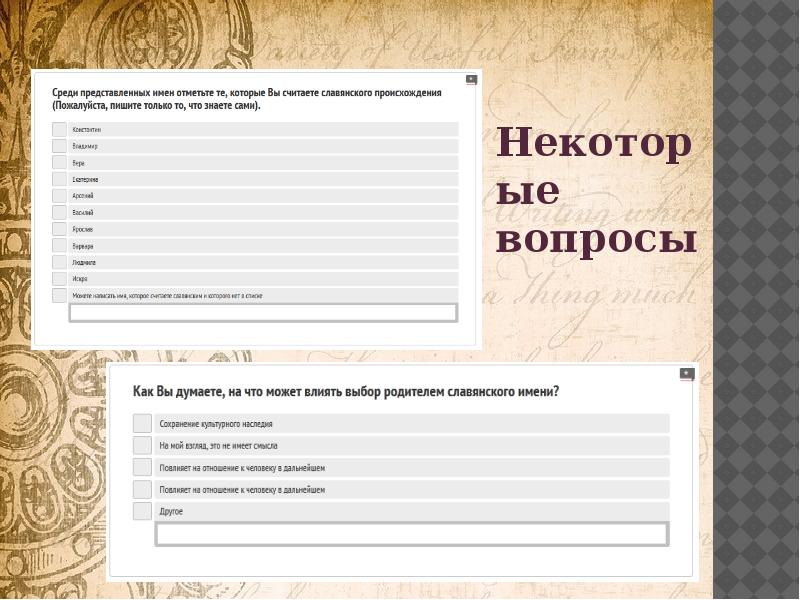The width and height of the screenshot is (800, 600).
Task: Mark Вера in the name list
Action: click(58, 162)
